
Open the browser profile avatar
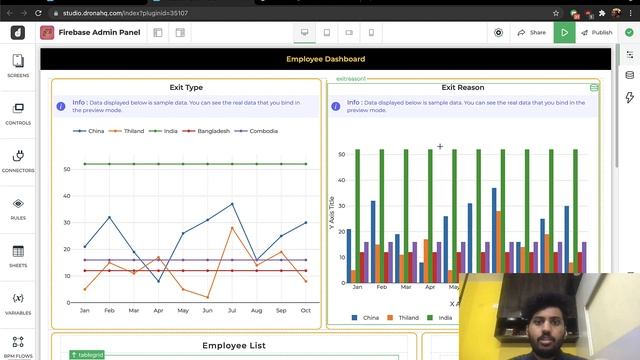616,13
